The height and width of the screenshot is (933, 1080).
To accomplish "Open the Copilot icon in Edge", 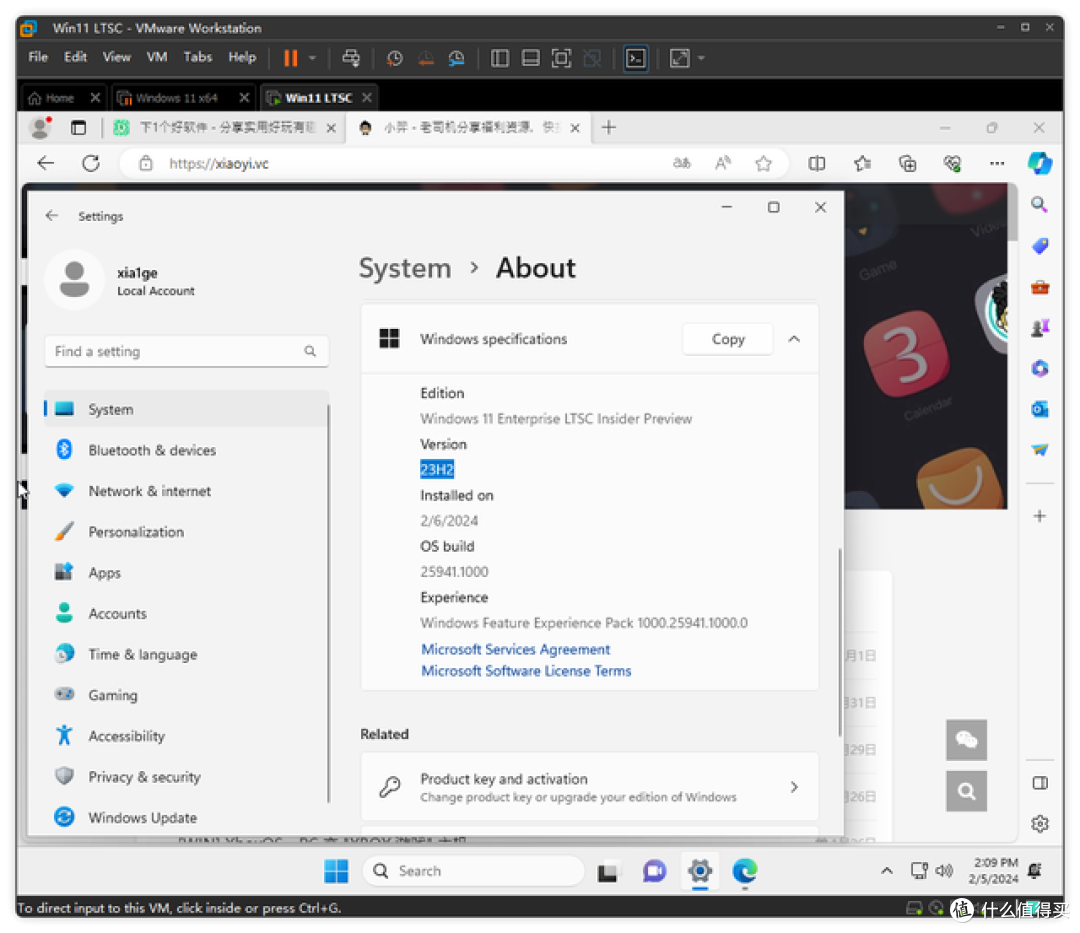I will pyautogui.click(x=1039, y=164).
